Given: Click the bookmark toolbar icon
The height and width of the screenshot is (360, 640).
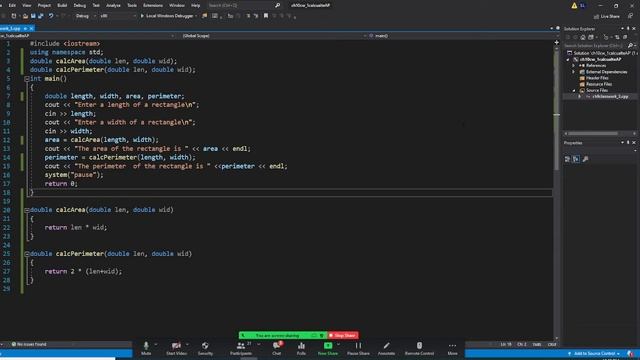Looking at the screenshot, I should [x=266, y=16].
